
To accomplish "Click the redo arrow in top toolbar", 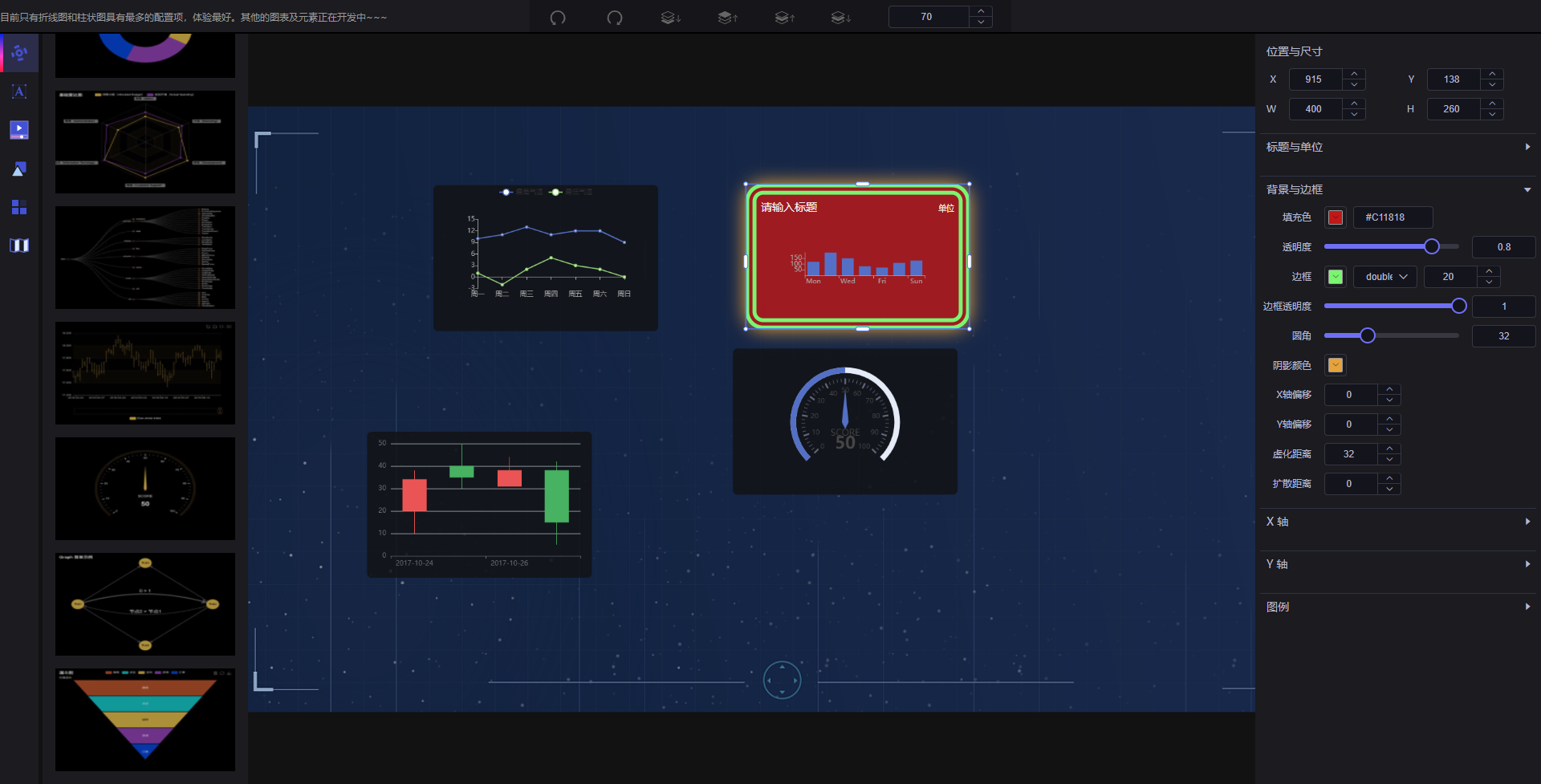I will pyautogui.click(x=615, y=18).
